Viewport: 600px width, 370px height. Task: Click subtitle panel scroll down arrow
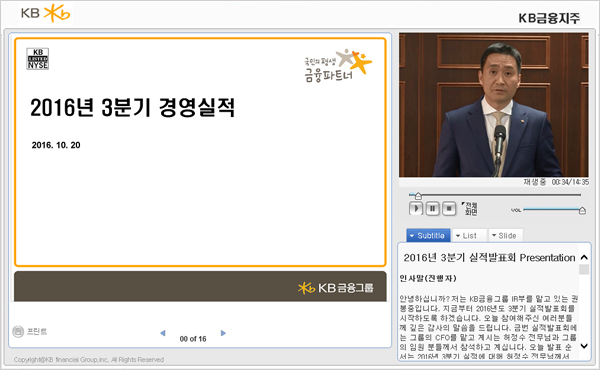[584, 346]
